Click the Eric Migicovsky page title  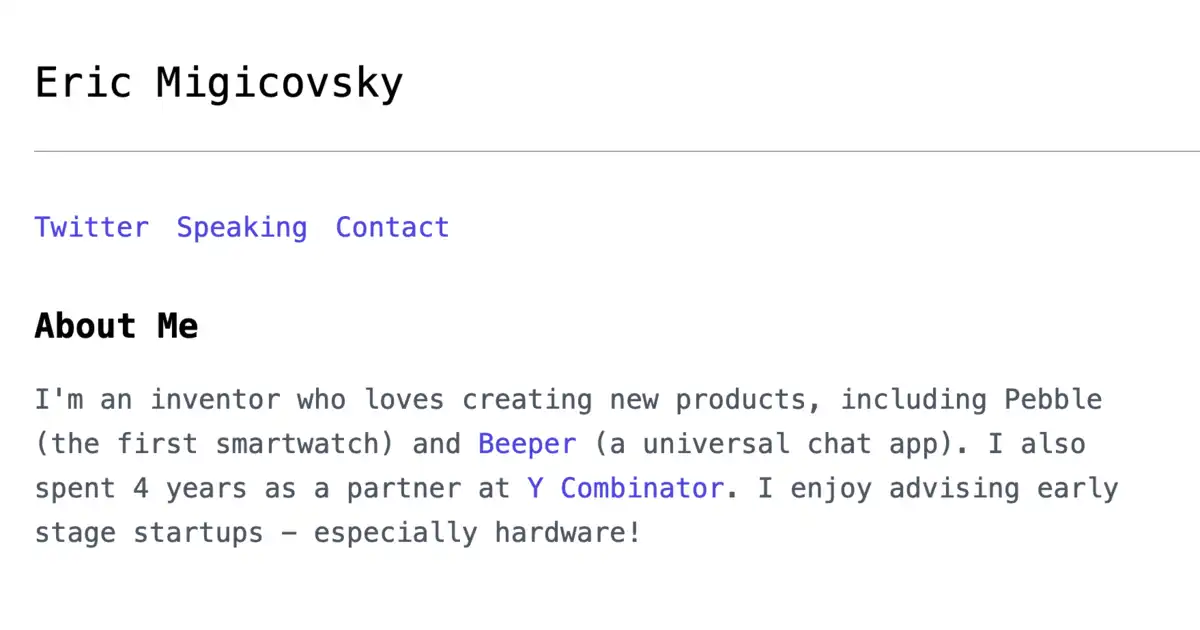pos(219,82)
